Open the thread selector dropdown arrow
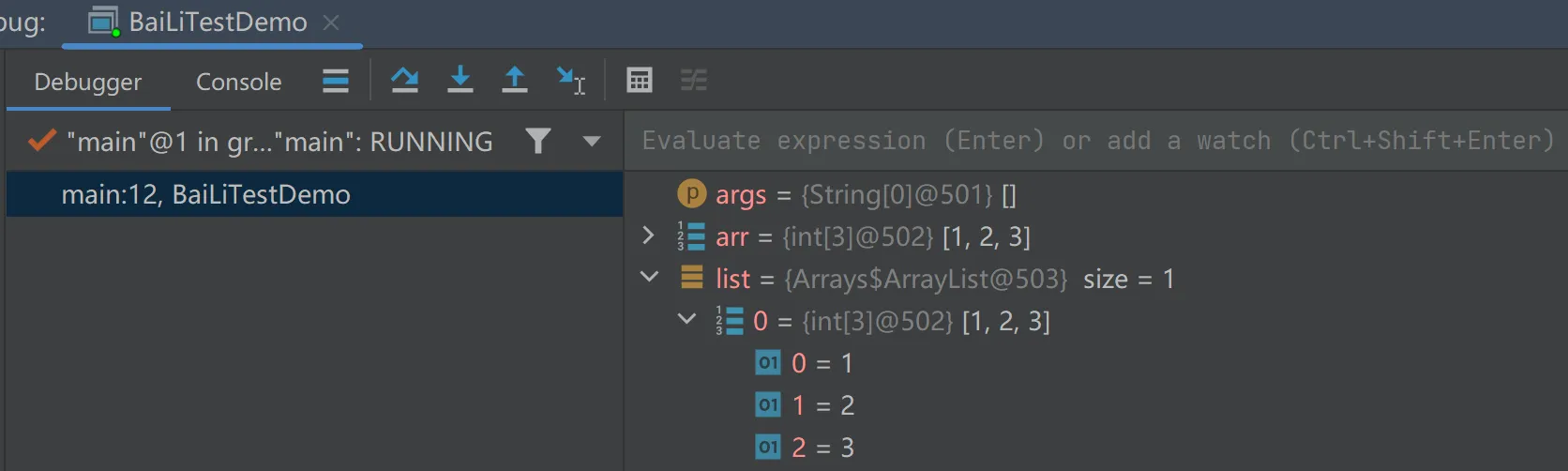This screenshot has height=471, width=1568. coord(591,142)
